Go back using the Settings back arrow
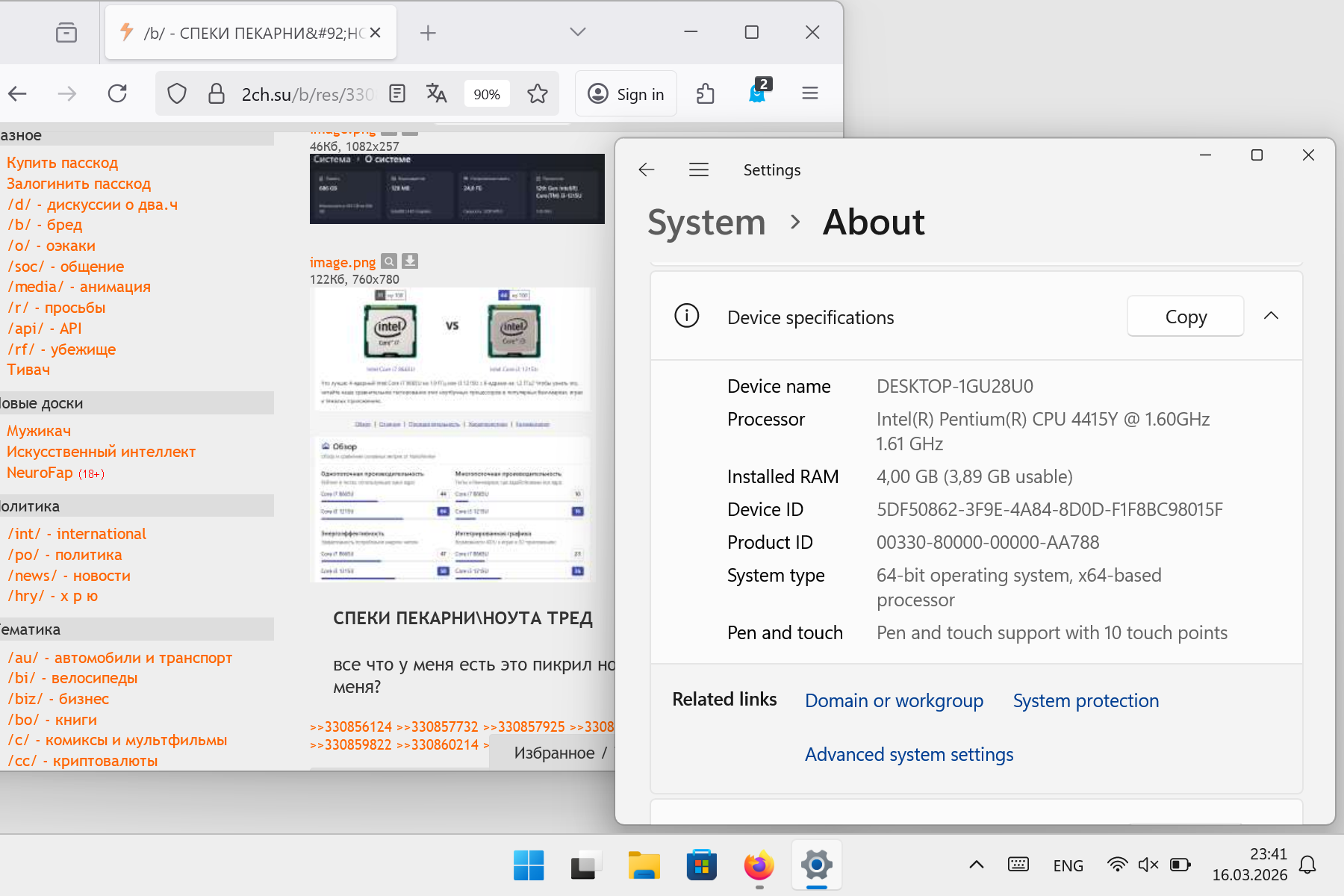Screen dimensions: 1344x896 647,170
